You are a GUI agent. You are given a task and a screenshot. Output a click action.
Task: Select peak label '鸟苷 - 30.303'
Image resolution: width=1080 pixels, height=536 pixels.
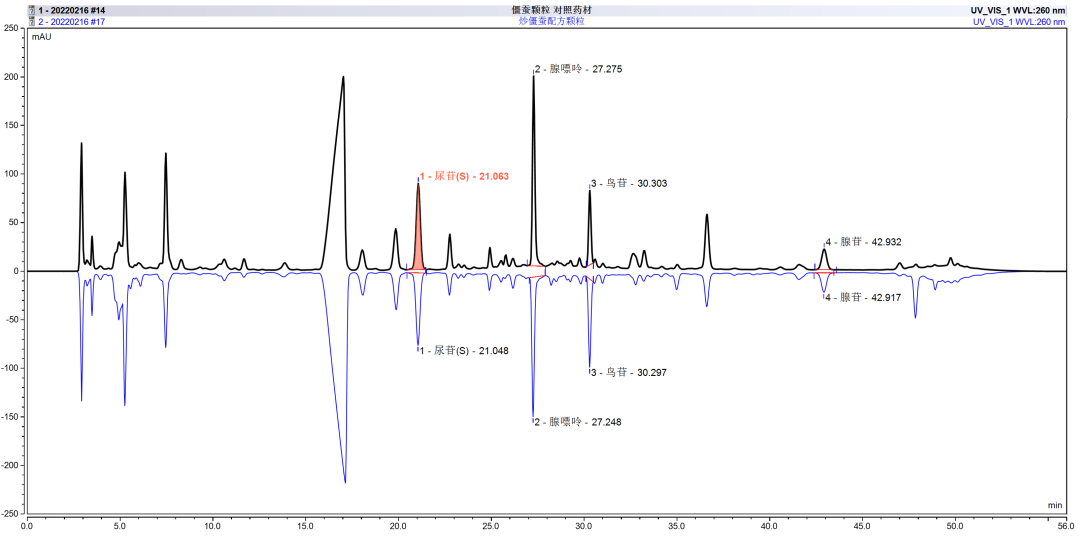coord(630,183)
